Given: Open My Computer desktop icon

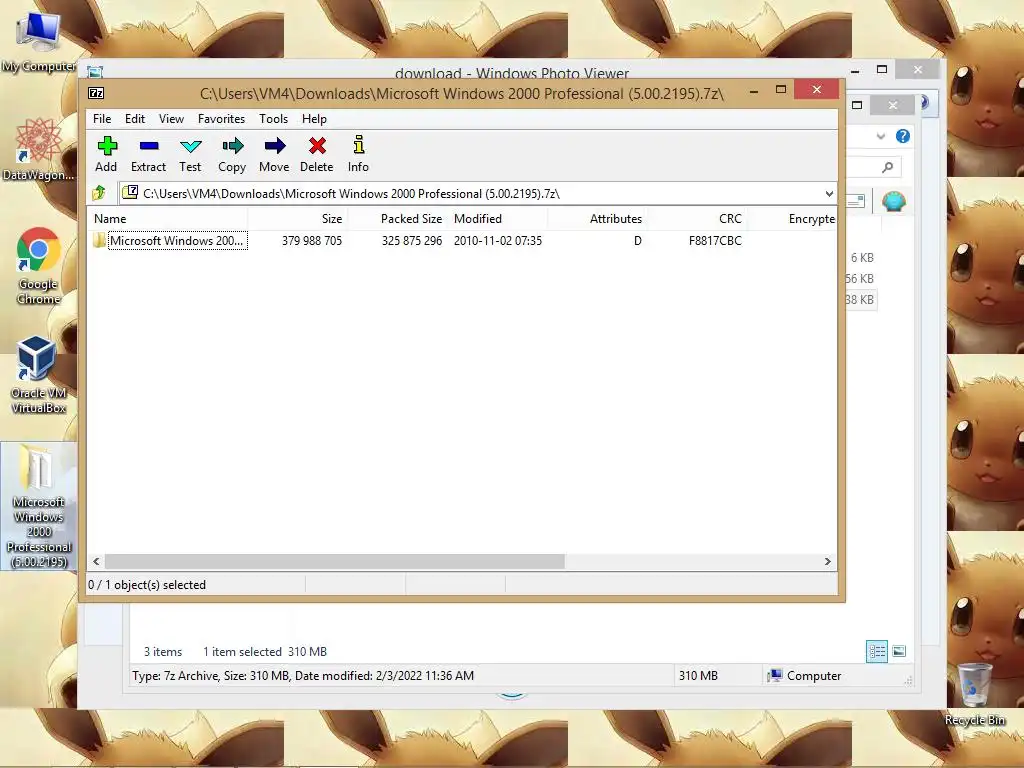Looking at the screenshot, I should click(39, 42).
